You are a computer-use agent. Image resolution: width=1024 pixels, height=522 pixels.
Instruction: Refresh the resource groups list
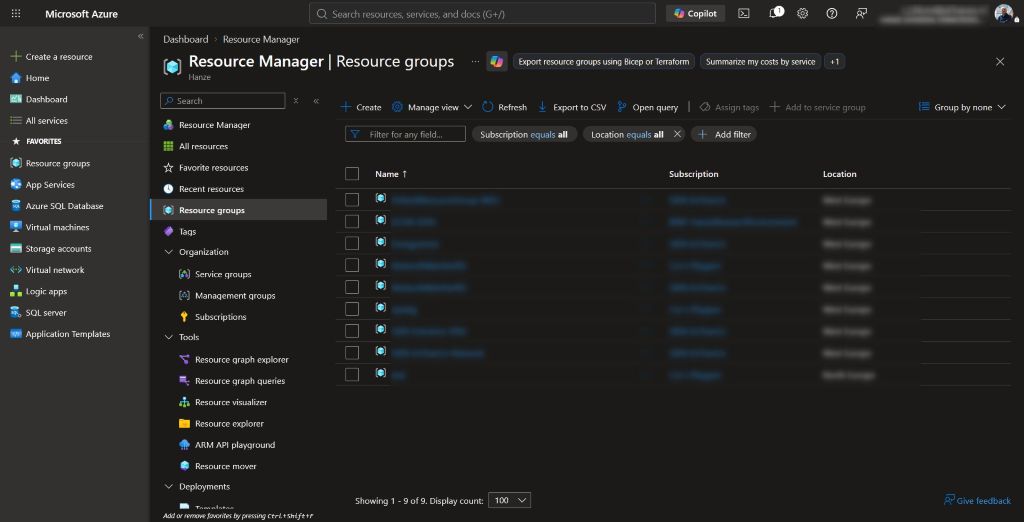[x=504, y=107]
